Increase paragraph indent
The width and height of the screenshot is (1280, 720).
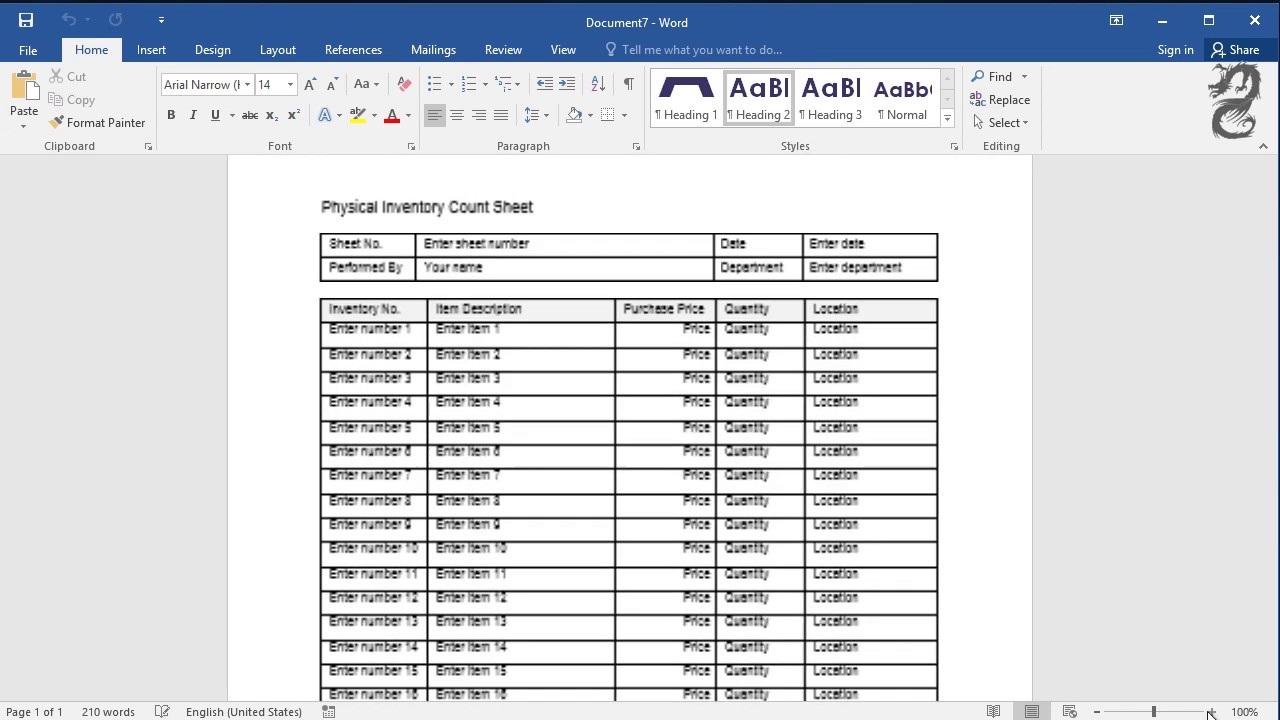point(567,85)
